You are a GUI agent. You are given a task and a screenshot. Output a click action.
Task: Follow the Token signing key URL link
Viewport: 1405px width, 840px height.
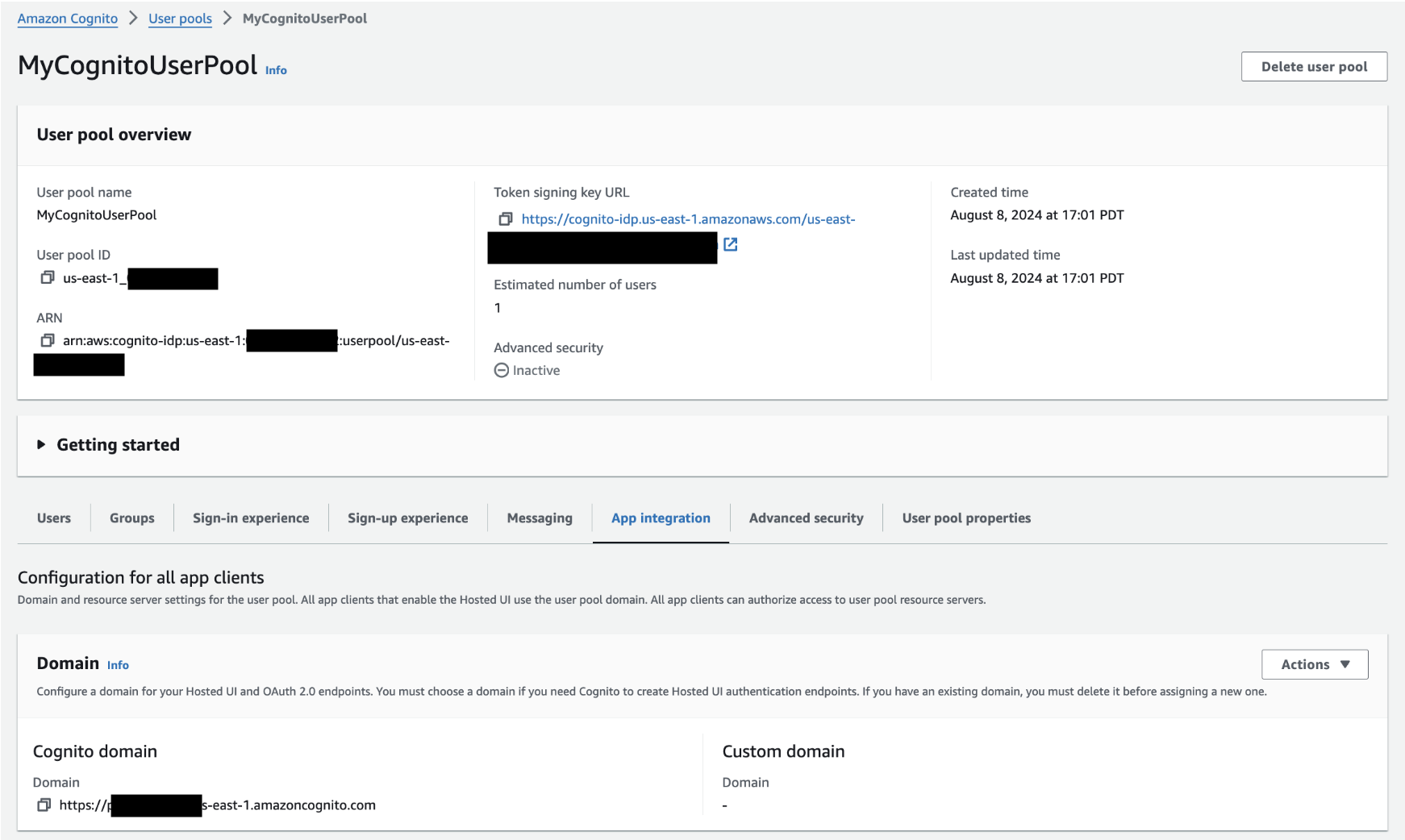point(687,218)
